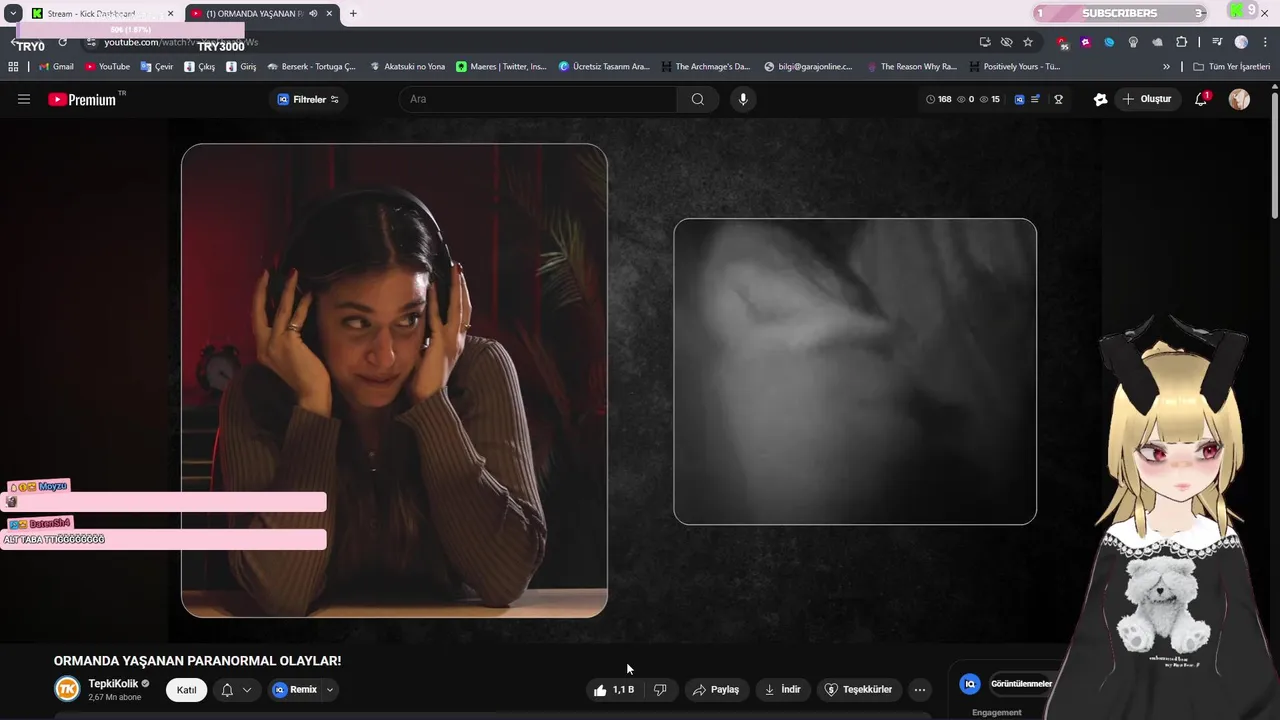The width and height of the screenshot is (1280, 720).
Task: Open the Ücretsiz Tasarım Ara bookmark
Action: [604, 67]
